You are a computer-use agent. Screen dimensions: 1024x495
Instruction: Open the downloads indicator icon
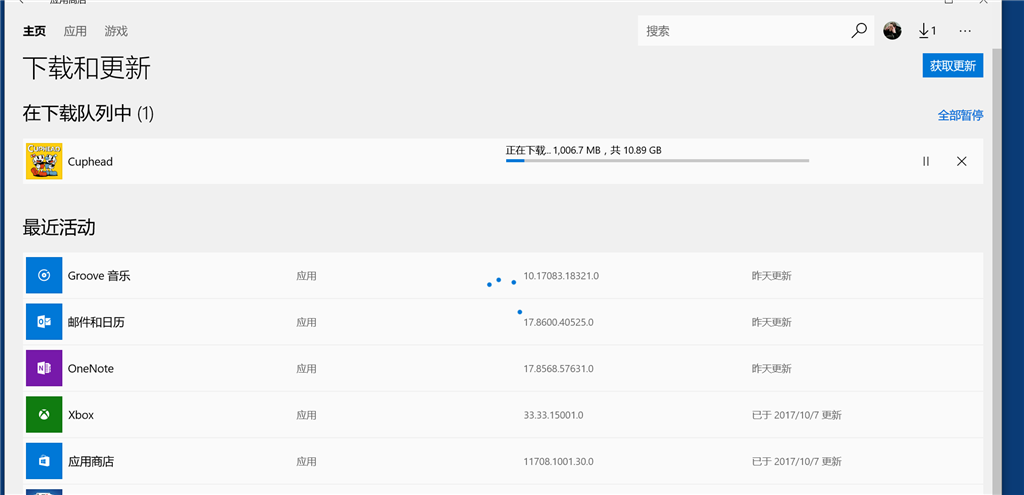(927, 31)
